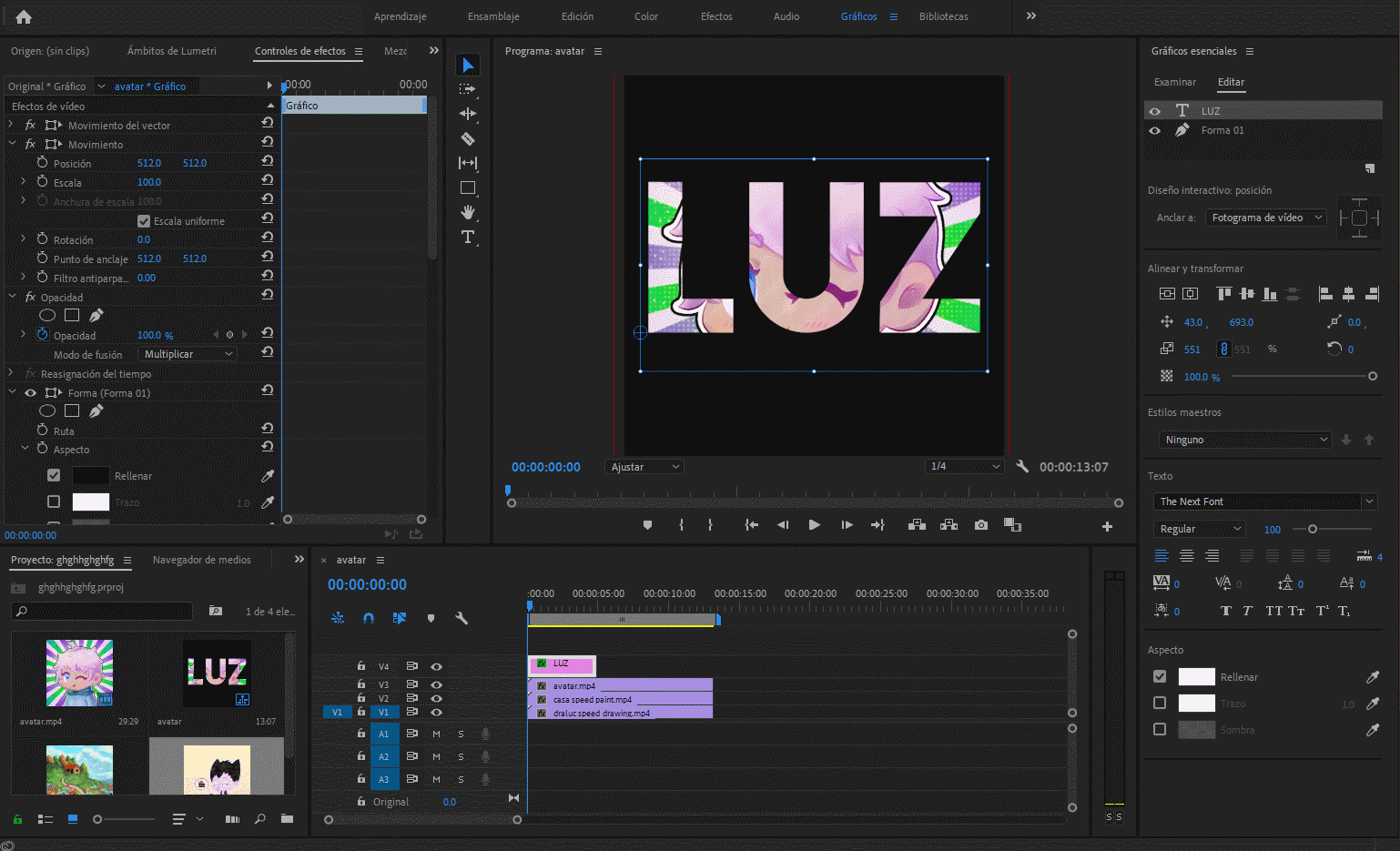The height and width of the screenshot is (851, 1400).
Task: Reset the Posición parameter
Action: [268, 160]
